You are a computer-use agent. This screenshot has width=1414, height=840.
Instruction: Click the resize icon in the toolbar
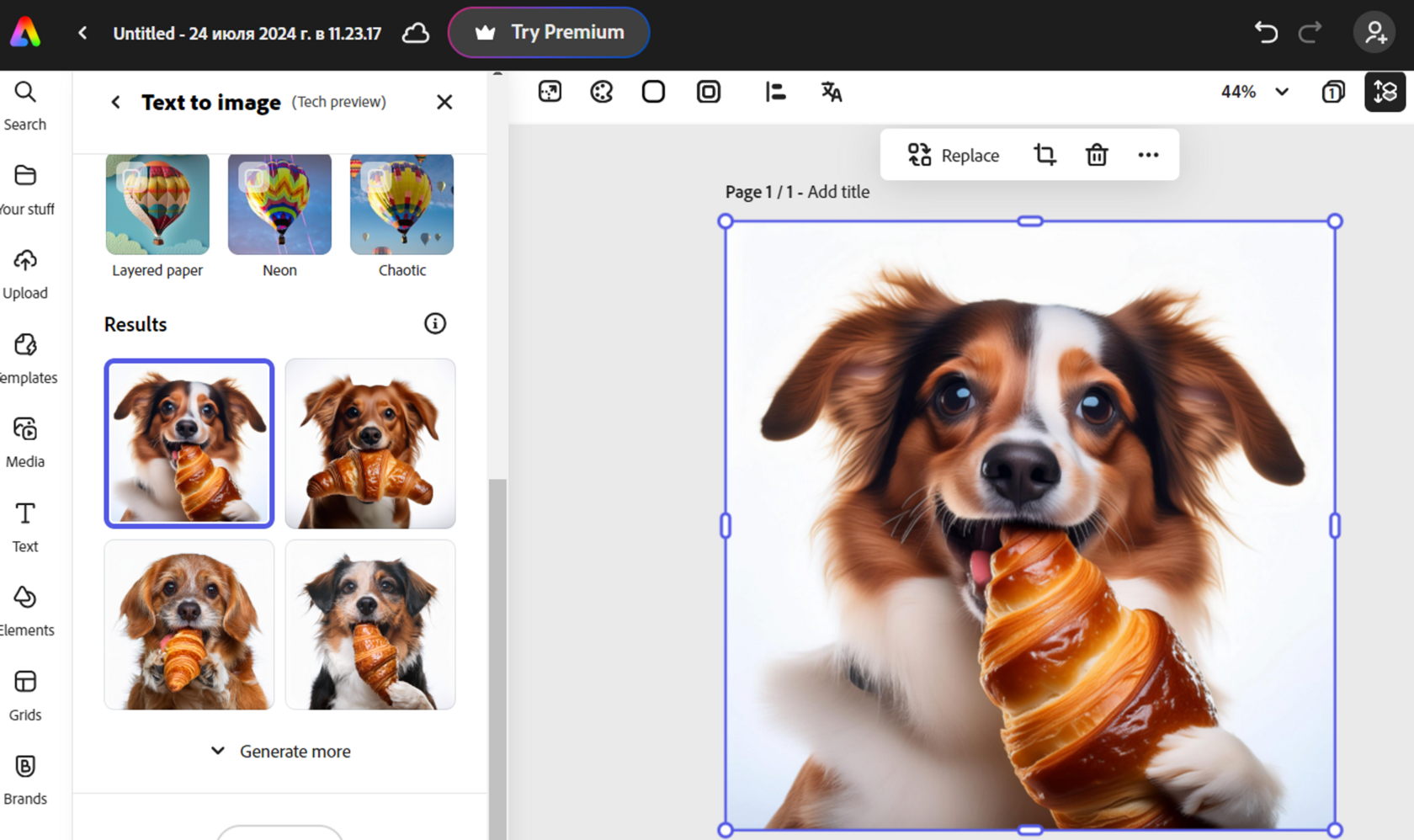(550, 92)
